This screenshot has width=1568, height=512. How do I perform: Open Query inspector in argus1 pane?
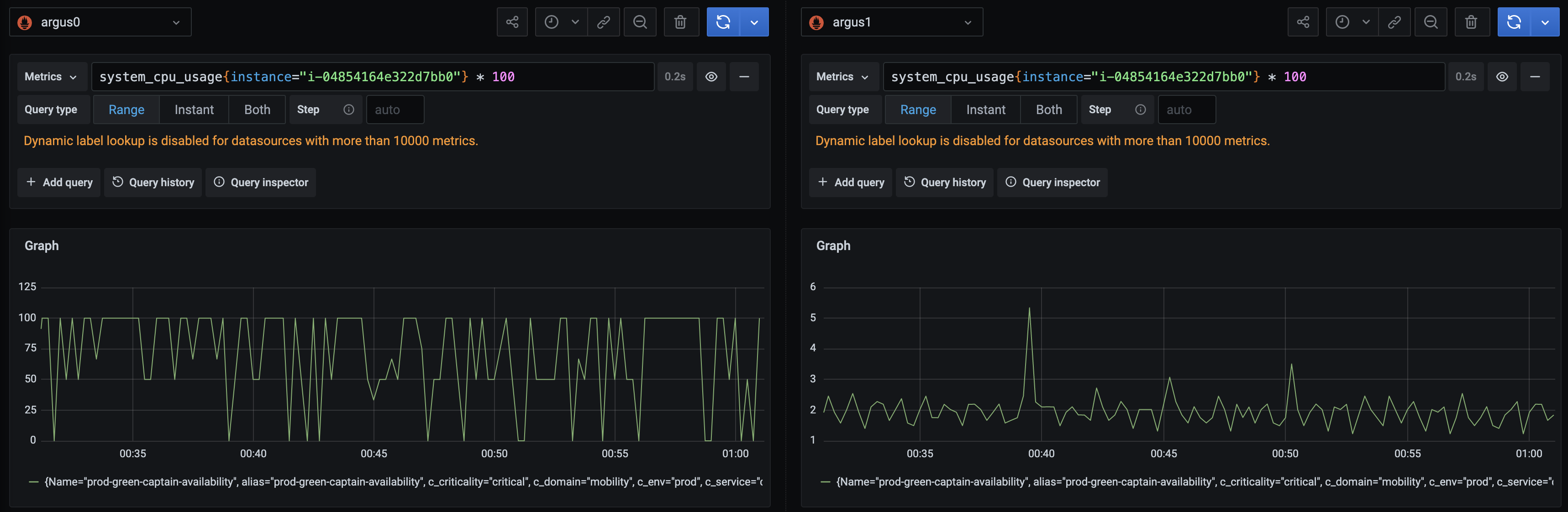pos(1052,183)
